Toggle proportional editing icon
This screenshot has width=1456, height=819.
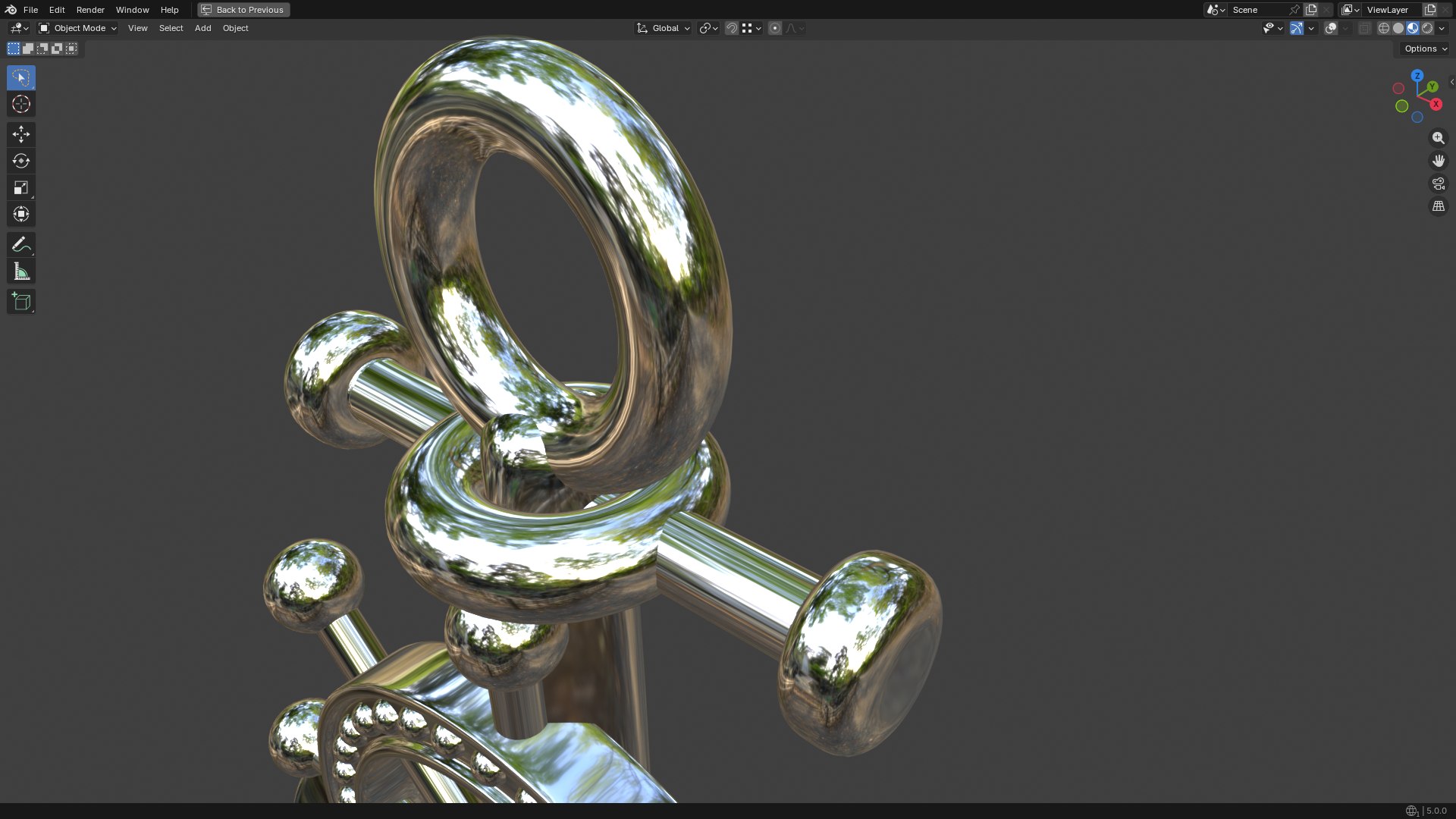pyautogui.click(x=774, y=28)
